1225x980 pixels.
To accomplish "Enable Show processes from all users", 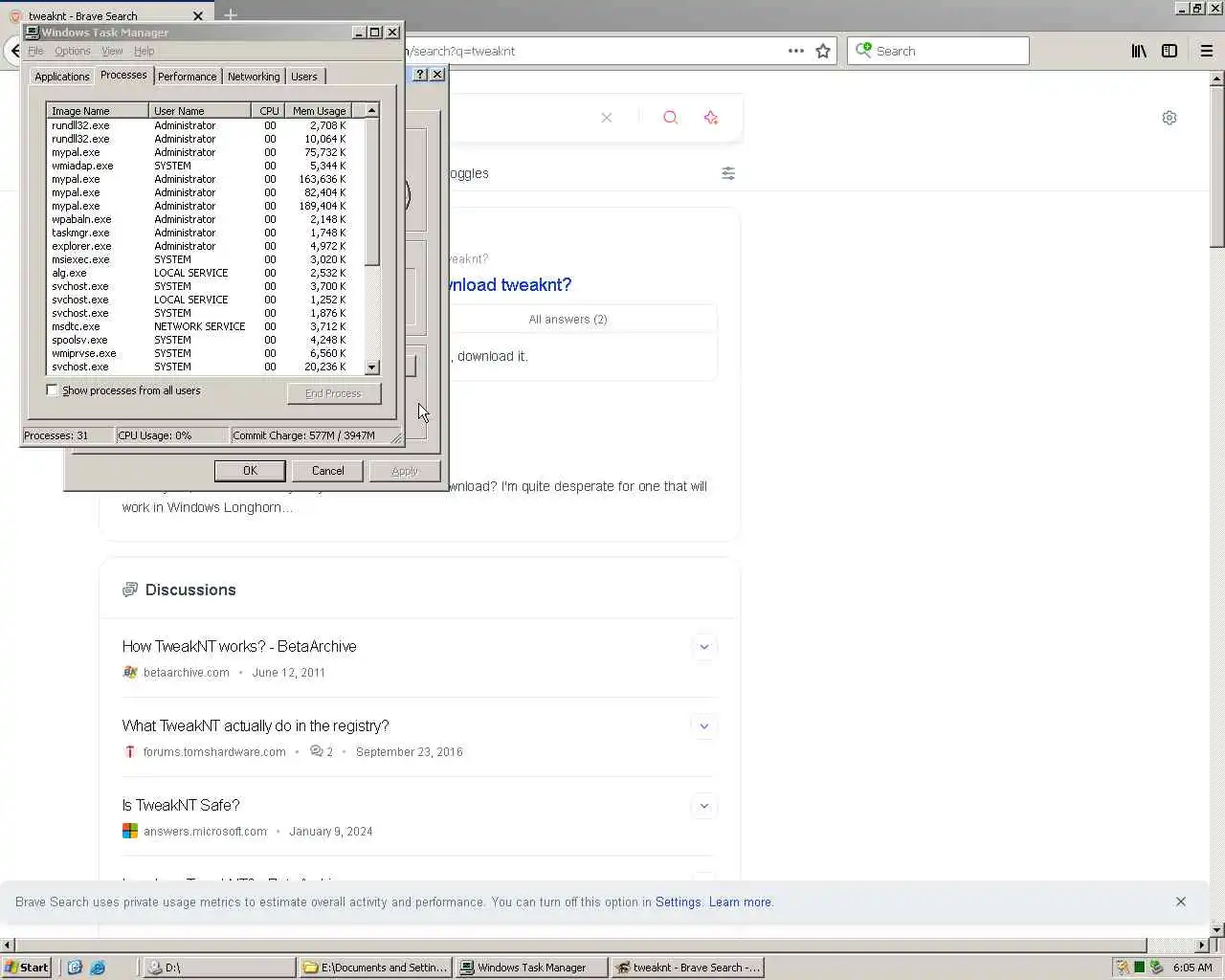I will click(52, 390).
